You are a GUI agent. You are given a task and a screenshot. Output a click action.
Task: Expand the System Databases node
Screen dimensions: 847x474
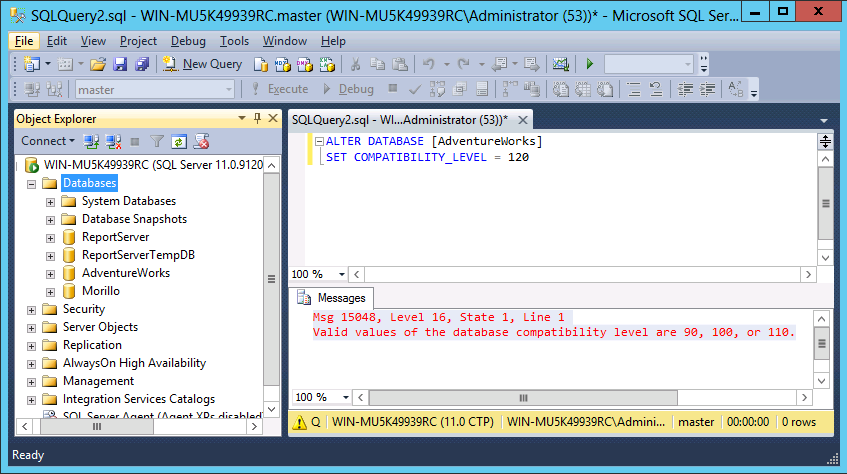coord(50,202)
